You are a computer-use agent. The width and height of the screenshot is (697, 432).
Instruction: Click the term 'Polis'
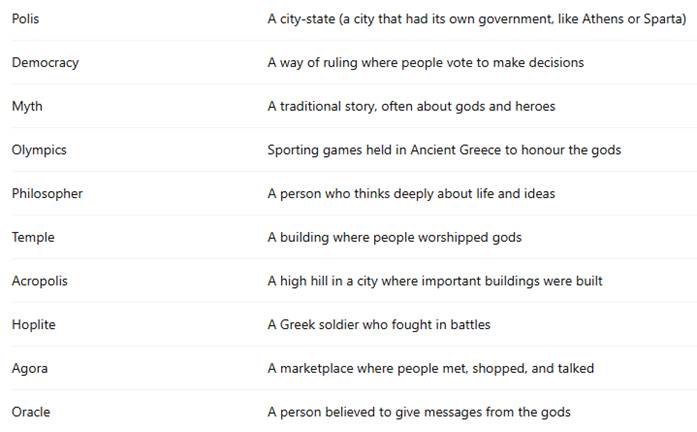[26, 19]
